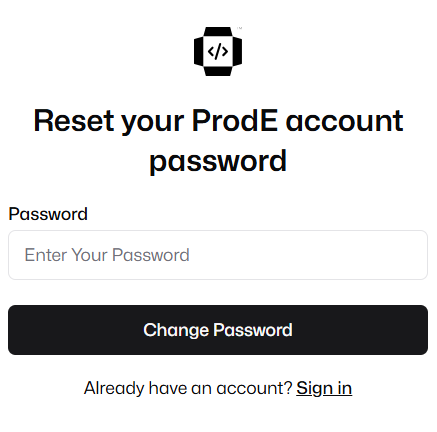
Task: Click the right black side of logo
Action: [237, 51]
